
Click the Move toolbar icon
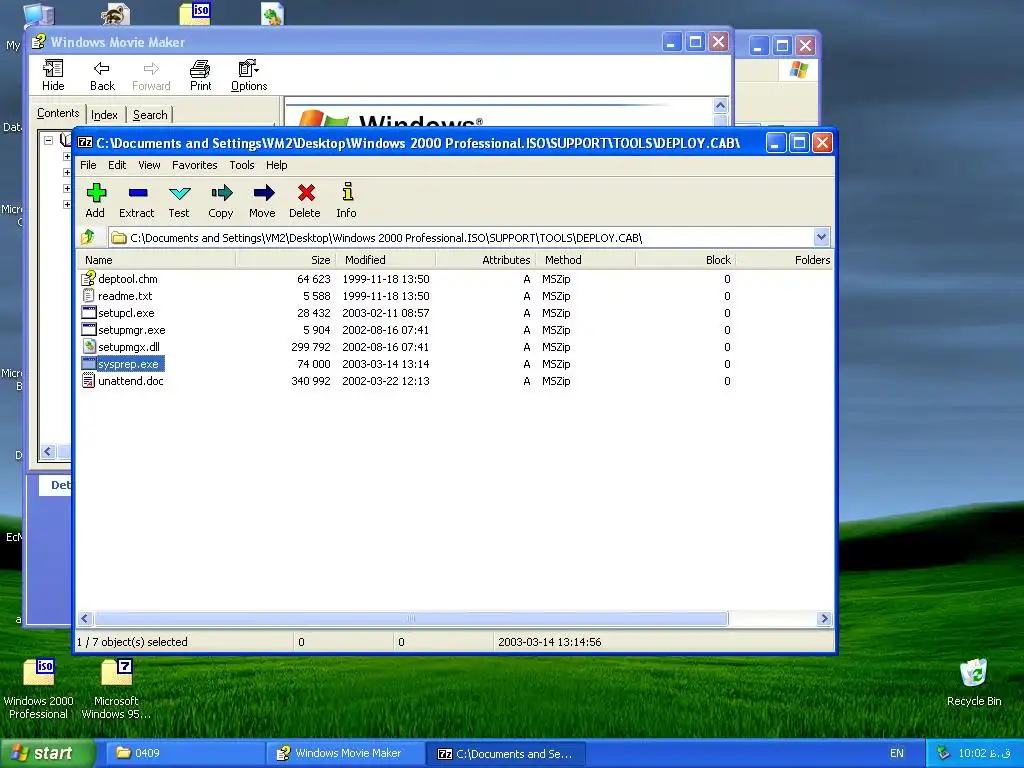point(263,193)
